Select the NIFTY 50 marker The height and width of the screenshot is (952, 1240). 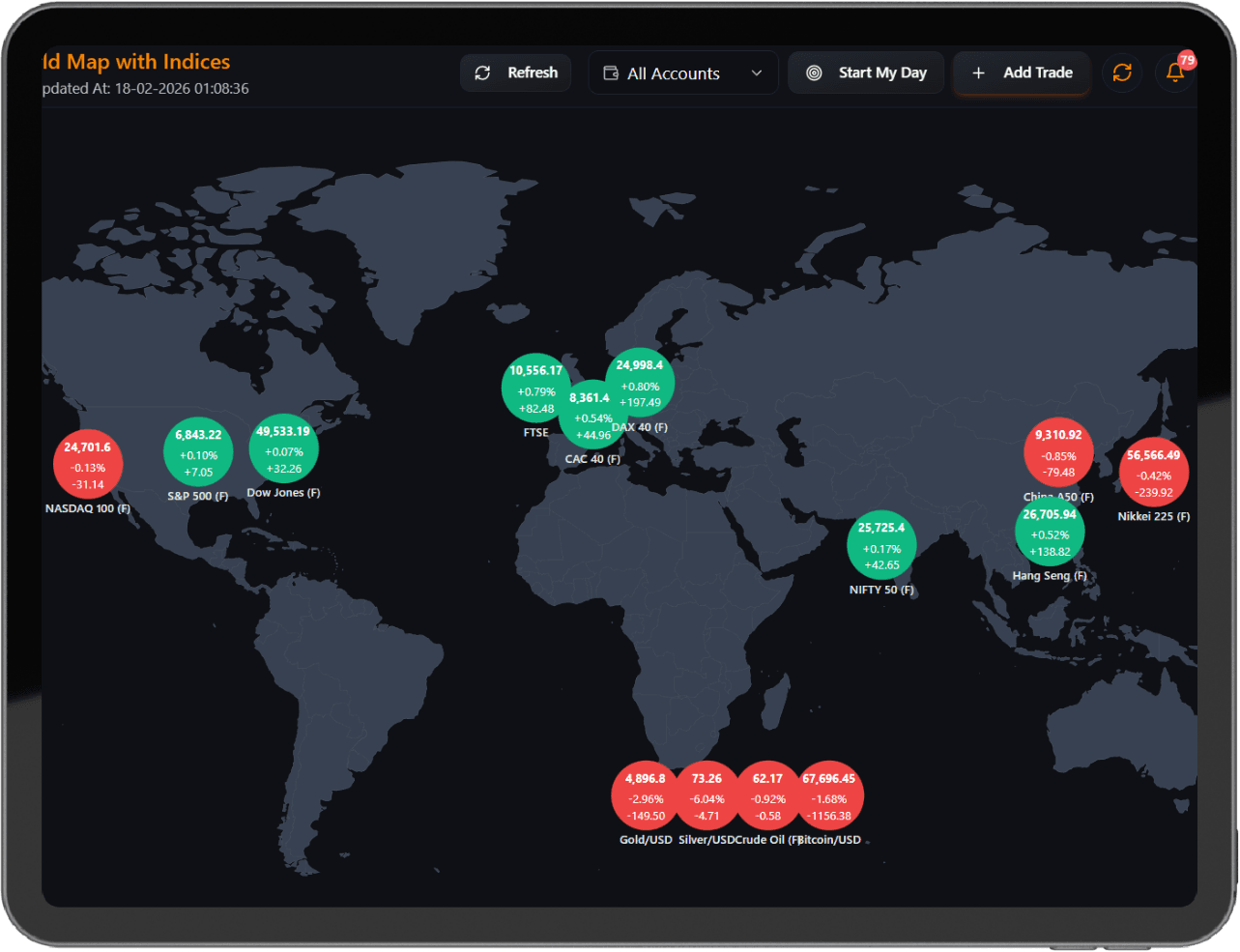pos(881,545)
